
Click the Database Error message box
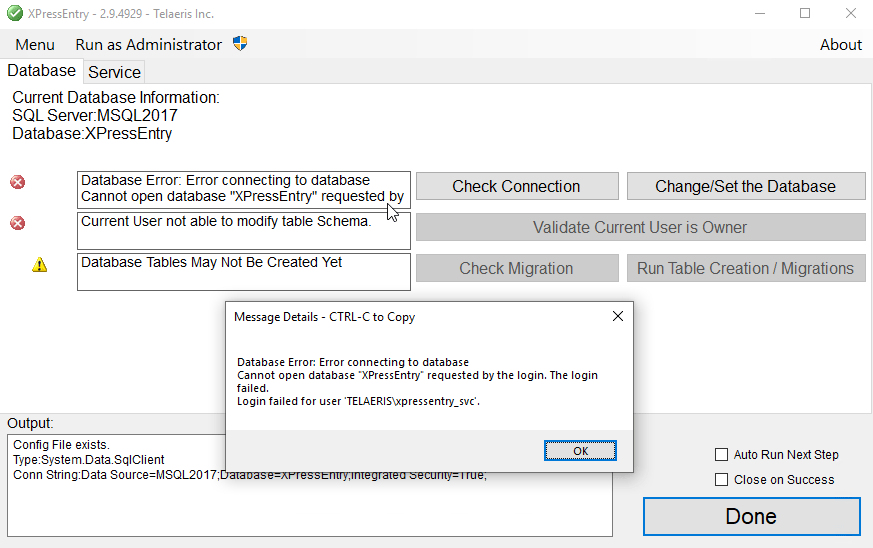(x=244, y=190)
